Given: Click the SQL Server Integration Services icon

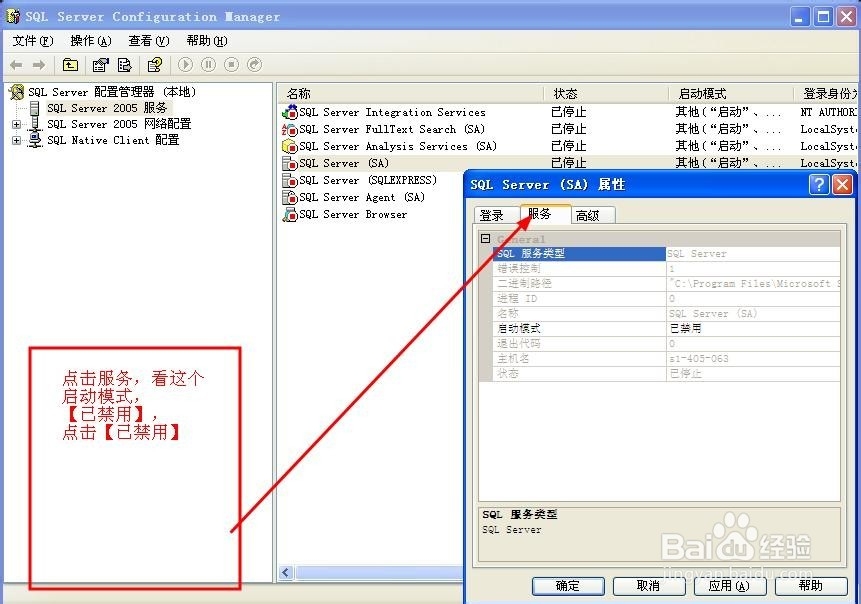Looking at the screenshot, I should click(289, 113).
